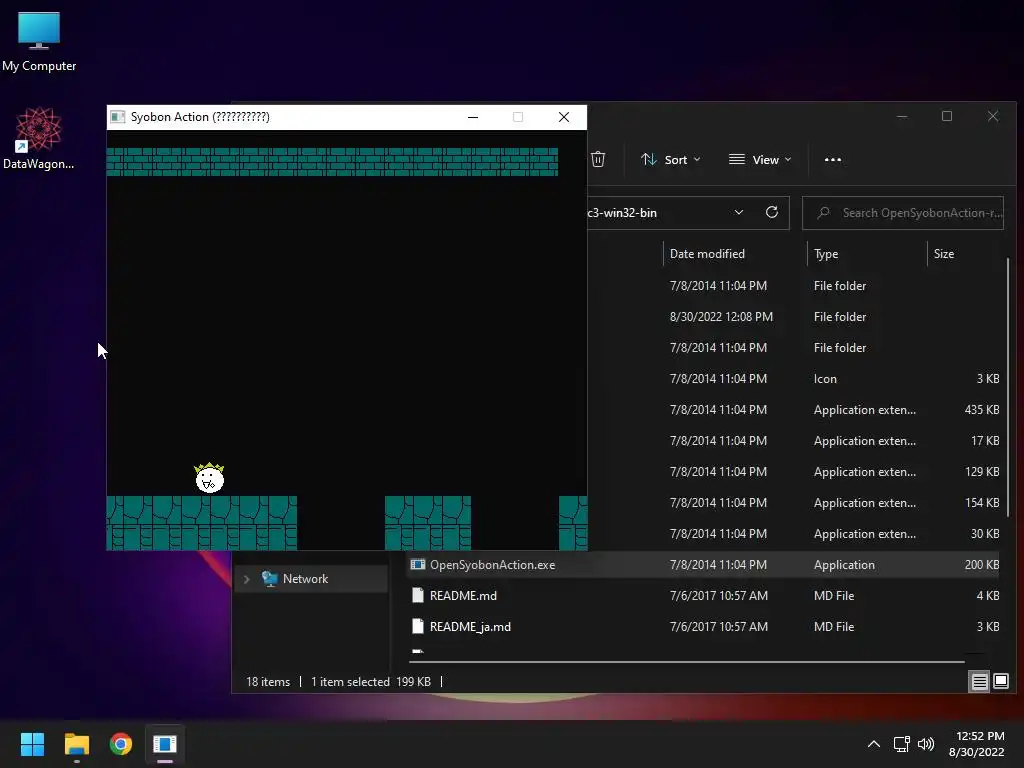1024x768 pixels.
Task: Select the OpenSyobonAction.exe file
Action: 704,565
